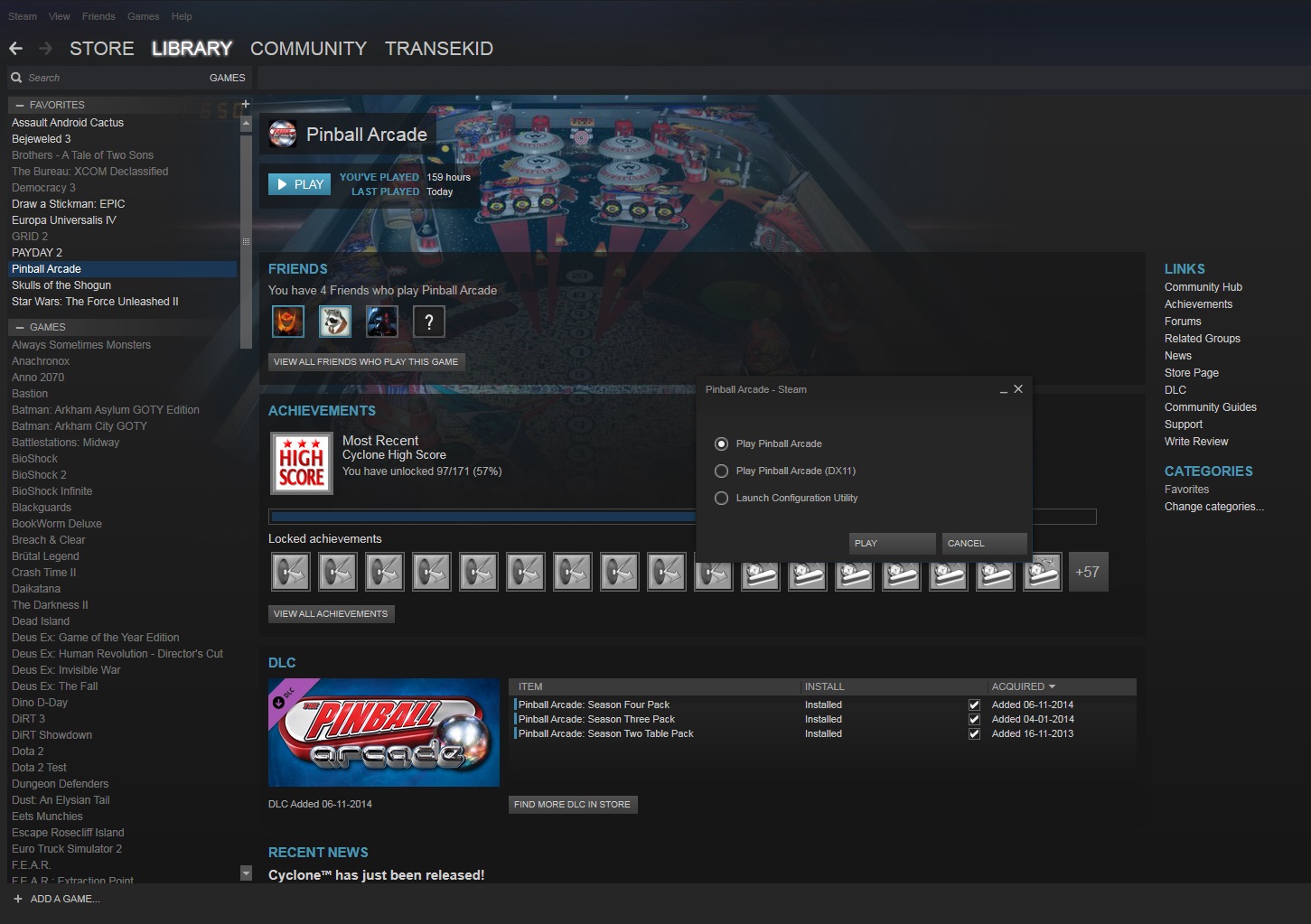
Task: Toggle Season Four Pack install checkbox
Action: point(974,705)
